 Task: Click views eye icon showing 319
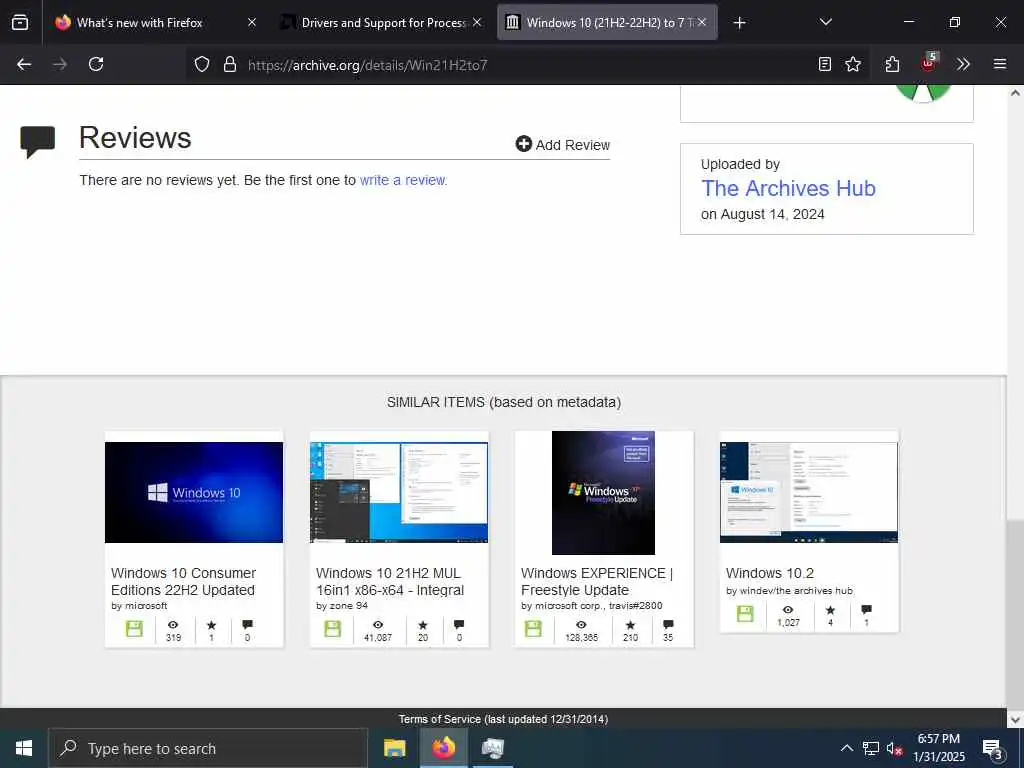pos(173,625)
